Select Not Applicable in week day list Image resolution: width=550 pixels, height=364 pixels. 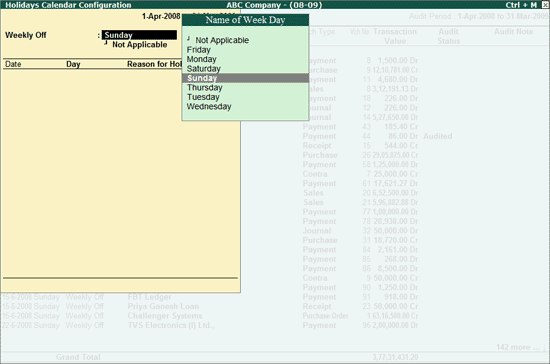[x=222, y=40]
